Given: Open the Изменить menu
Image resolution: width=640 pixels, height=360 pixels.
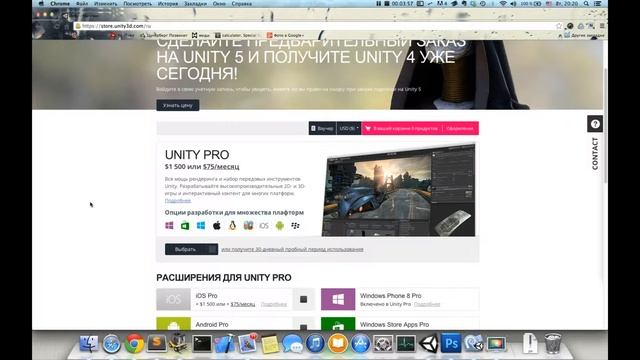Looking at the screenshot, I should pos(105,4).
